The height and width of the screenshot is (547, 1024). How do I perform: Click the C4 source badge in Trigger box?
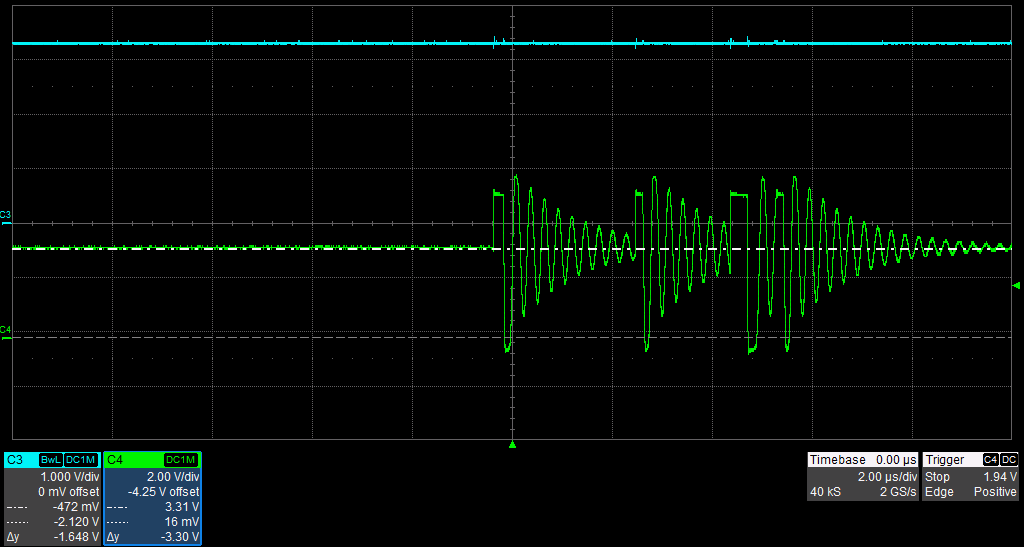(991, 460)
